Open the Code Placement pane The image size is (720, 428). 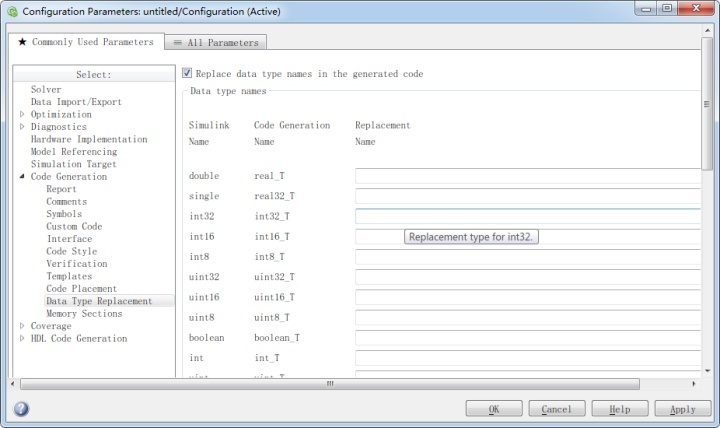(x=81, y=288)
